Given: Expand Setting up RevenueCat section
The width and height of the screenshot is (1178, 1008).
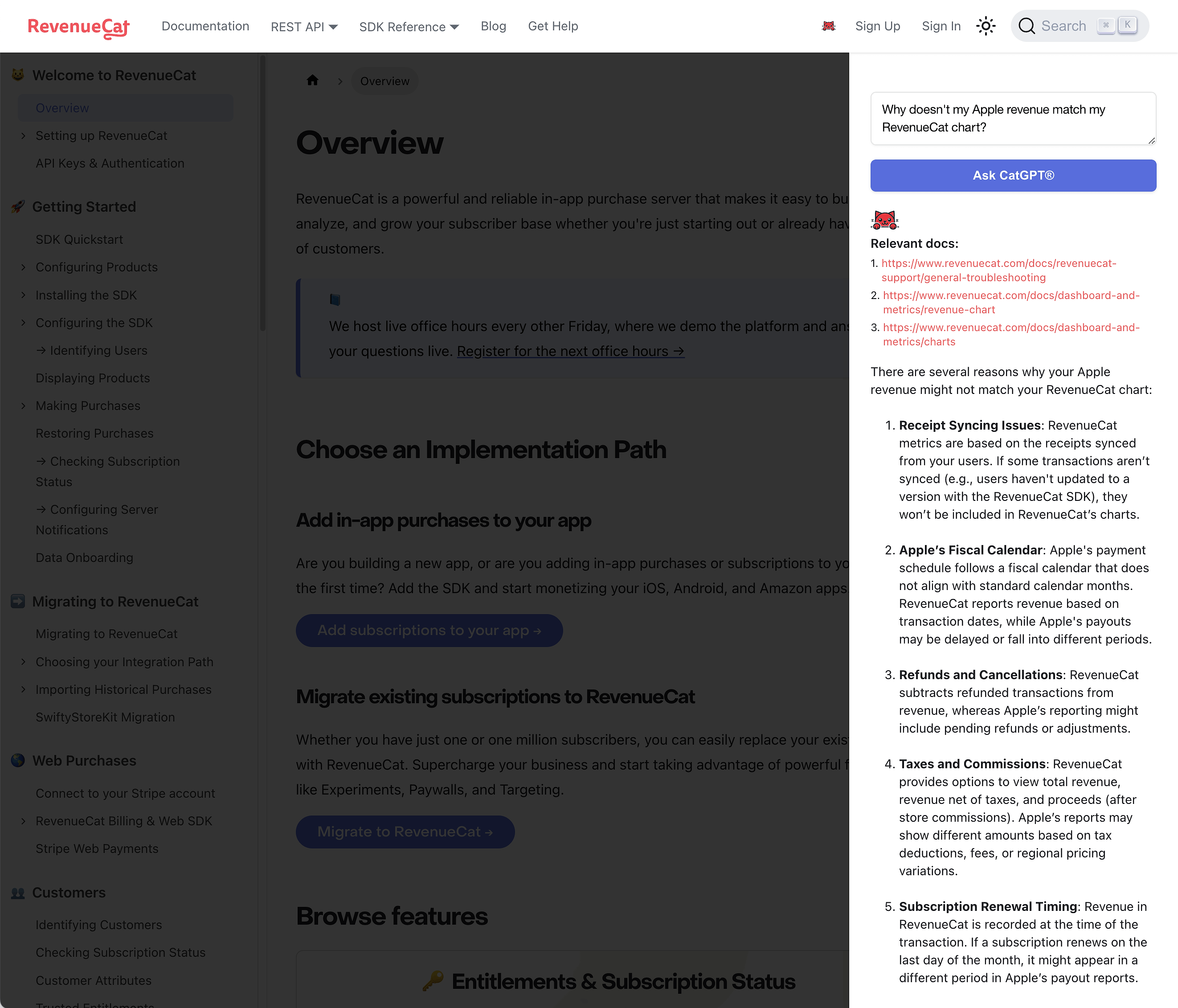Looking at the screenshot, I should tap(23, 136).
